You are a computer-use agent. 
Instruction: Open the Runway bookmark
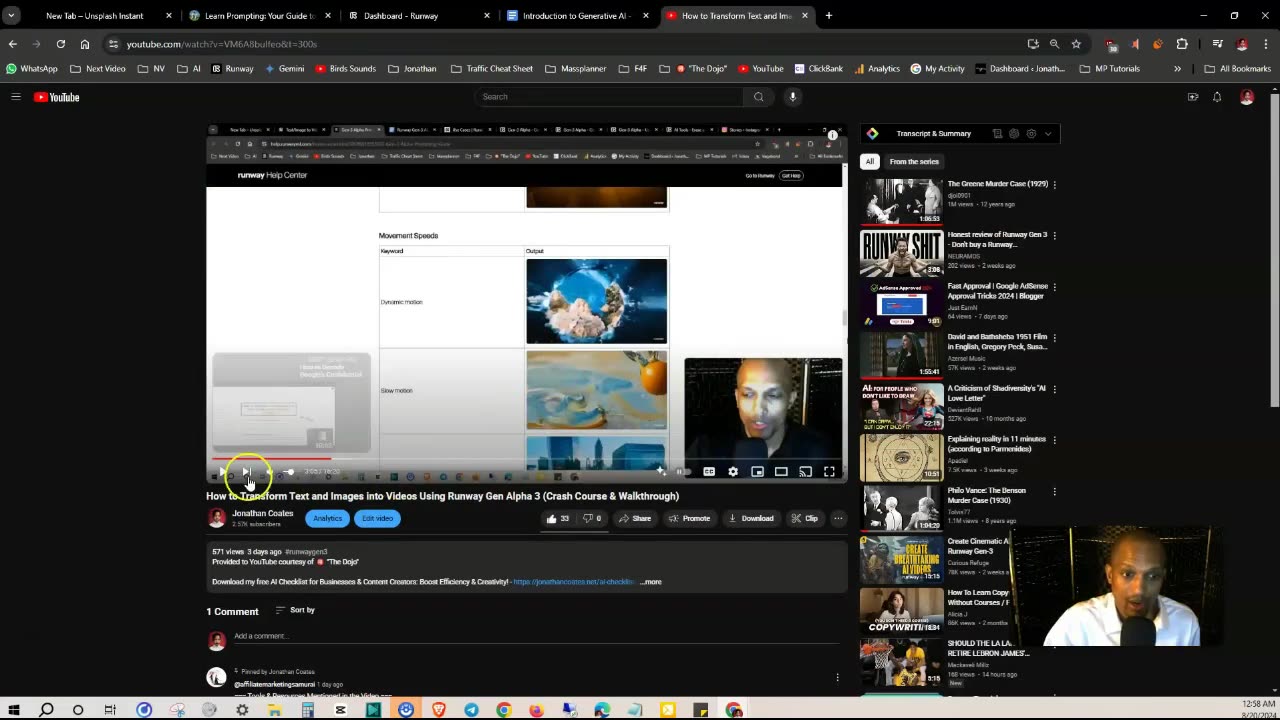[x=232, y=69]
